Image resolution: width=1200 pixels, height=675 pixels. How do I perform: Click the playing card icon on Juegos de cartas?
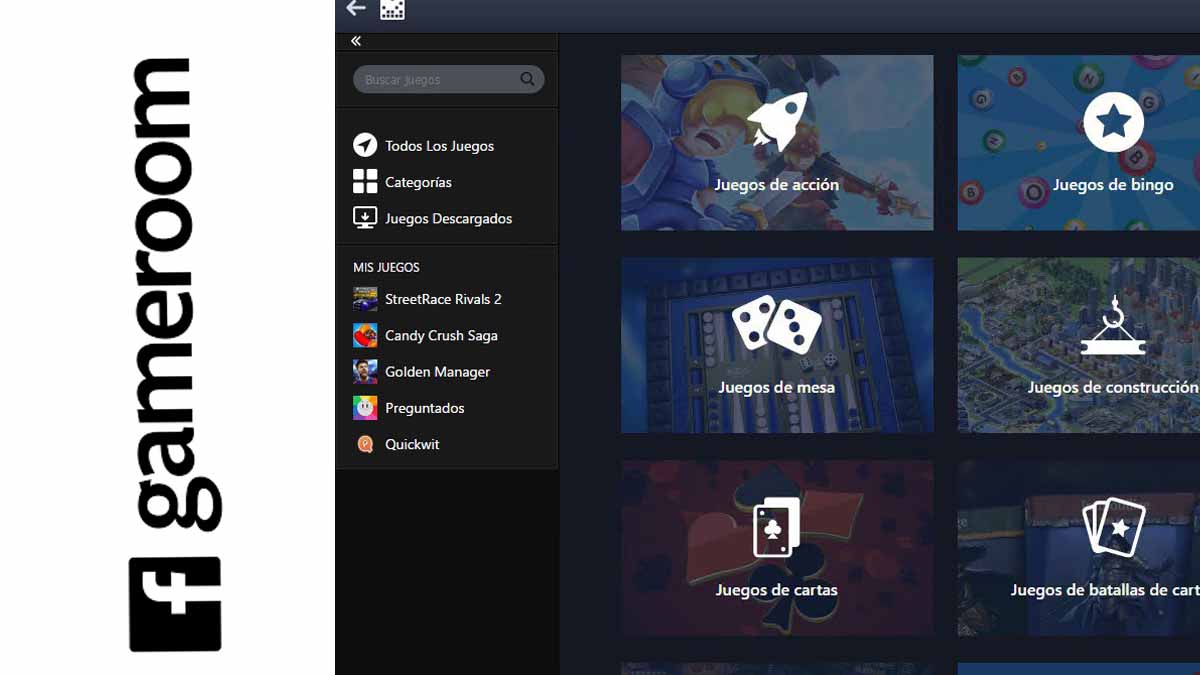[x=777, y=527]
